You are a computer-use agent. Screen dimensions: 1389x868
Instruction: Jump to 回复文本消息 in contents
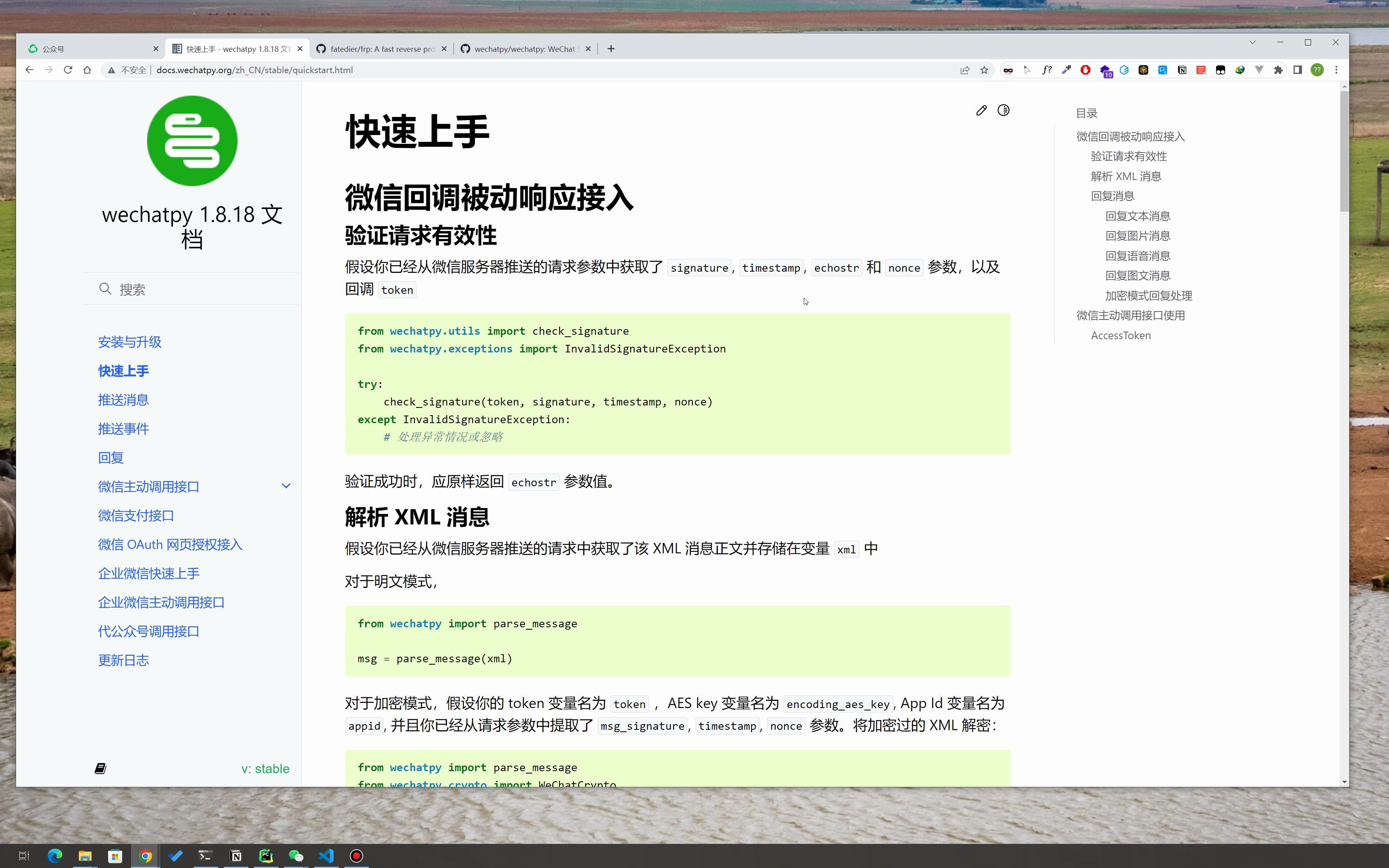(1137, 216)
